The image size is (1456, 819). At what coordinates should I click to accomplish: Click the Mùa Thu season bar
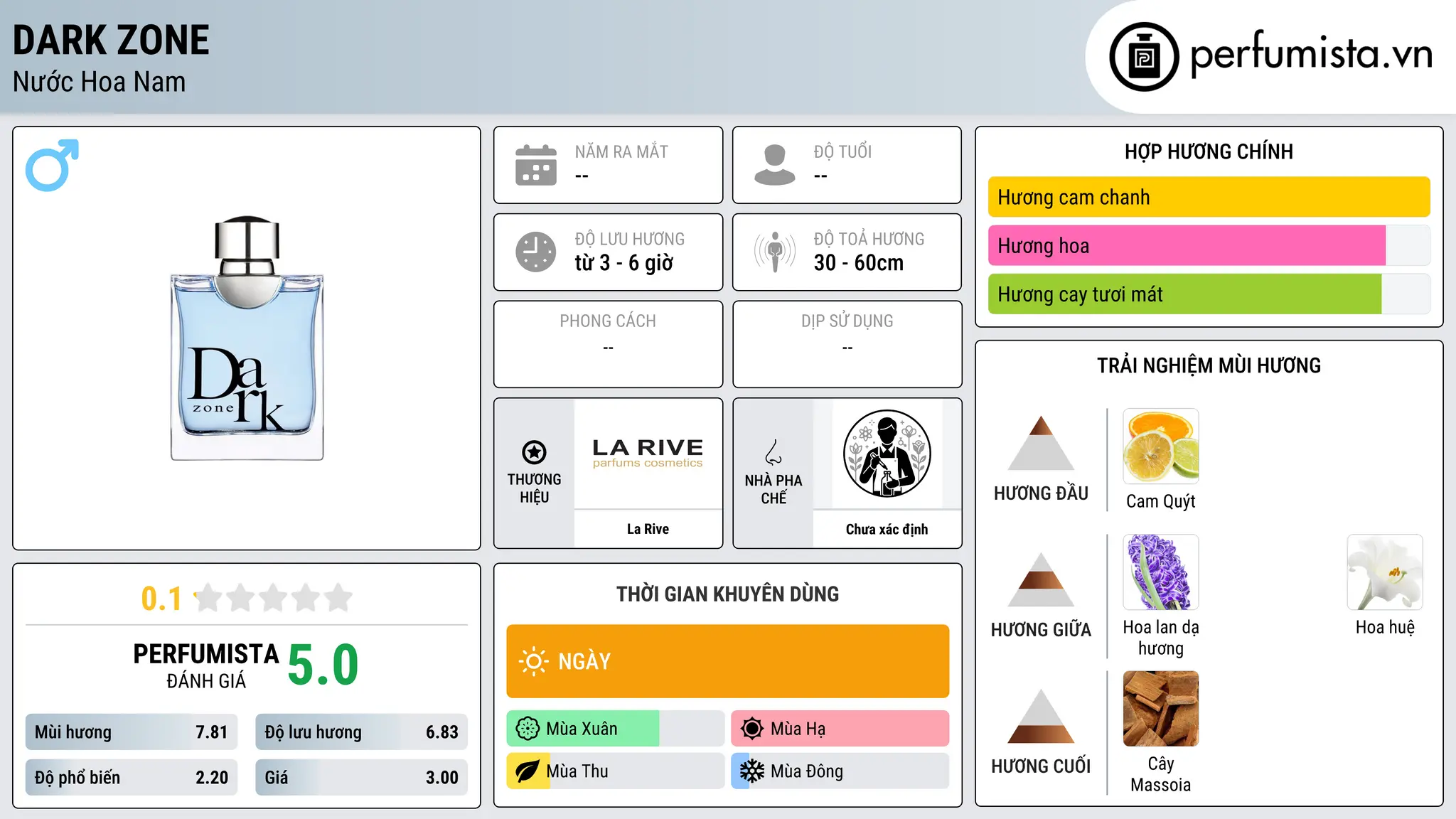click(x=616, y=771)
